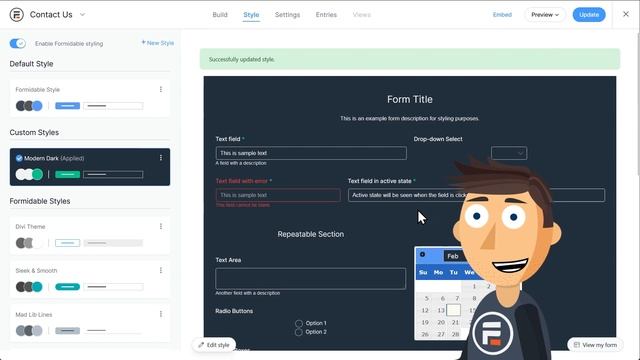
Task: Select day 13 in the calendar
Action: tap(441, 310)
